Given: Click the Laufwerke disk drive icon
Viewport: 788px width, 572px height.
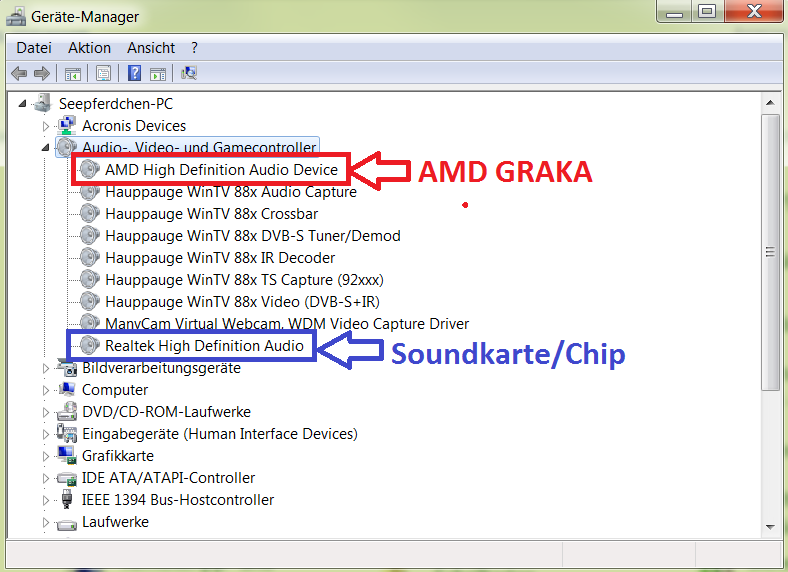Looking at the screenshot, I should tap(66, 523).
